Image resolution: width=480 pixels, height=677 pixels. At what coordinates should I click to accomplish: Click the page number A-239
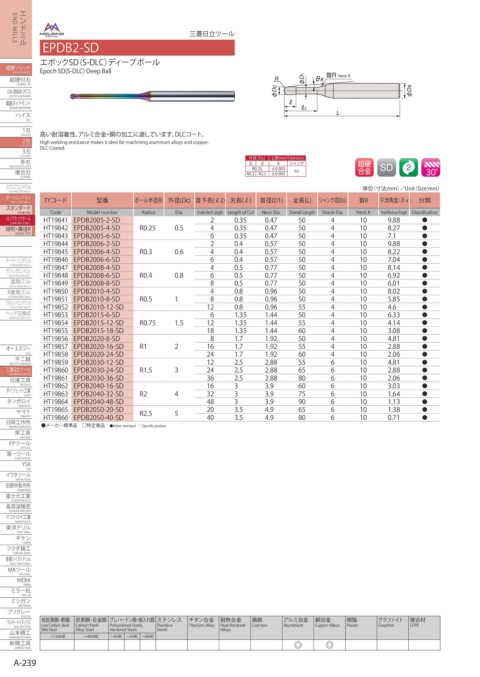[25, 663]
